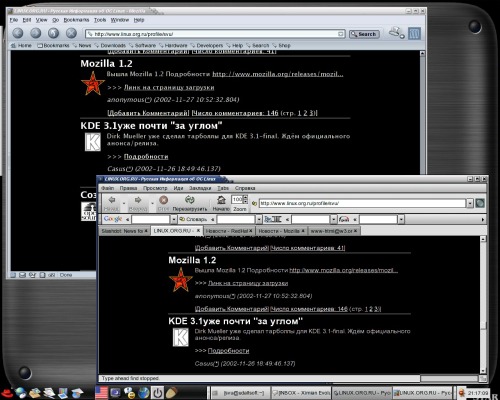Click the Galeon vertical scrollbar down arrow
Image resolution: width=500 pixels, height=400 pixels.
pos(483,370)
